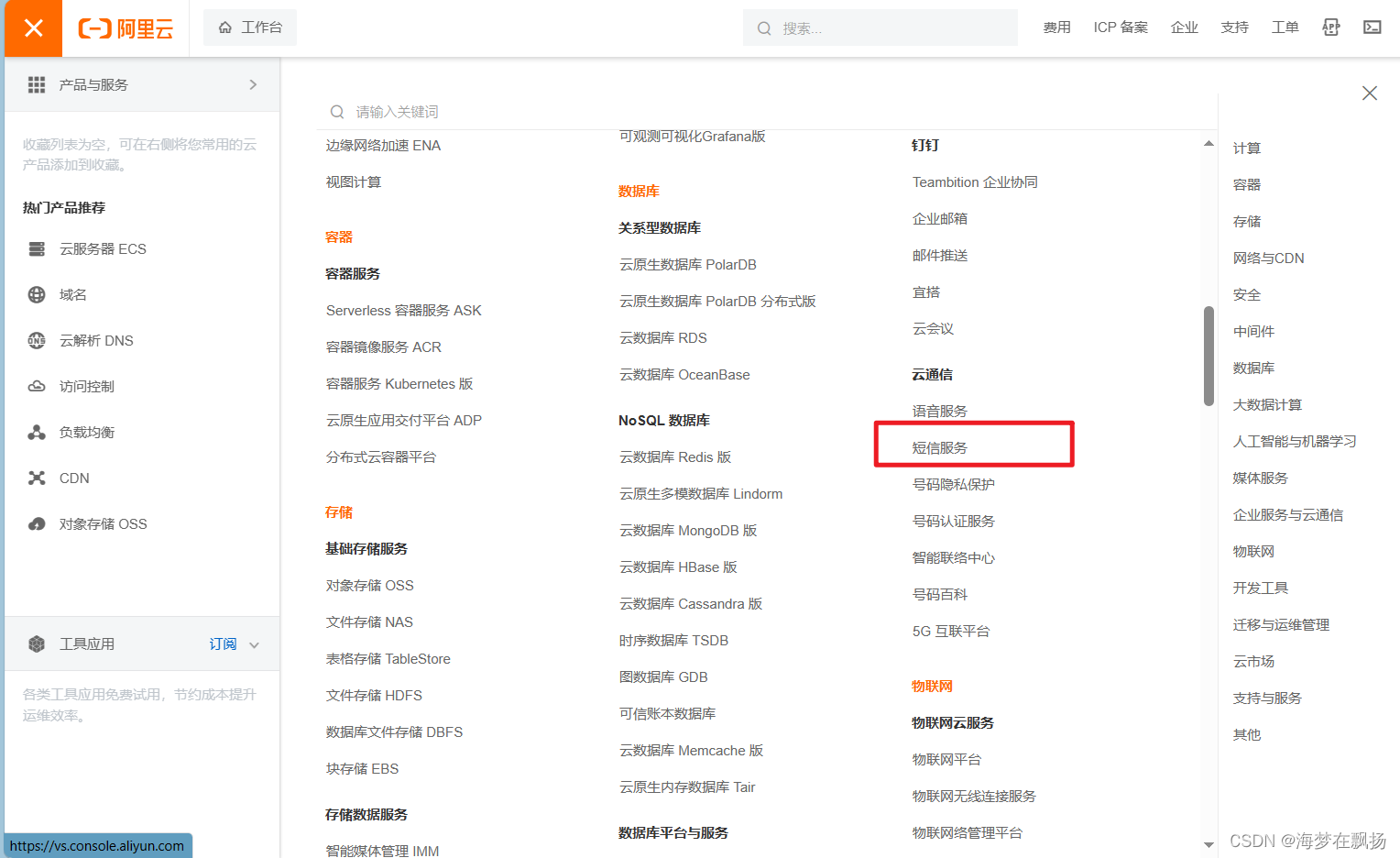Jump to 安全 category

click(x=1247, y=294)
